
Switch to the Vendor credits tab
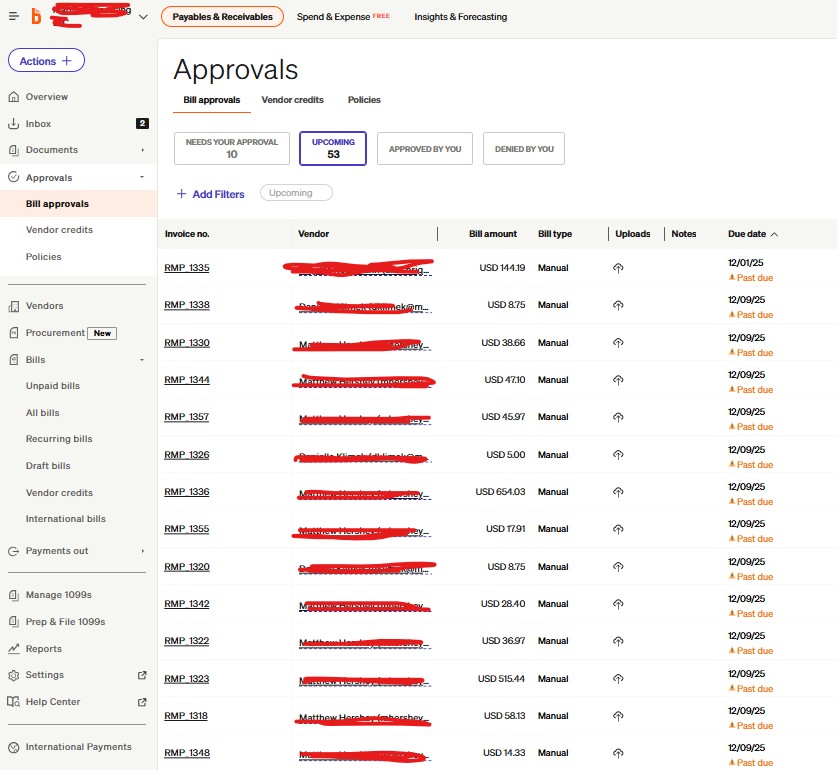point(294,100)
